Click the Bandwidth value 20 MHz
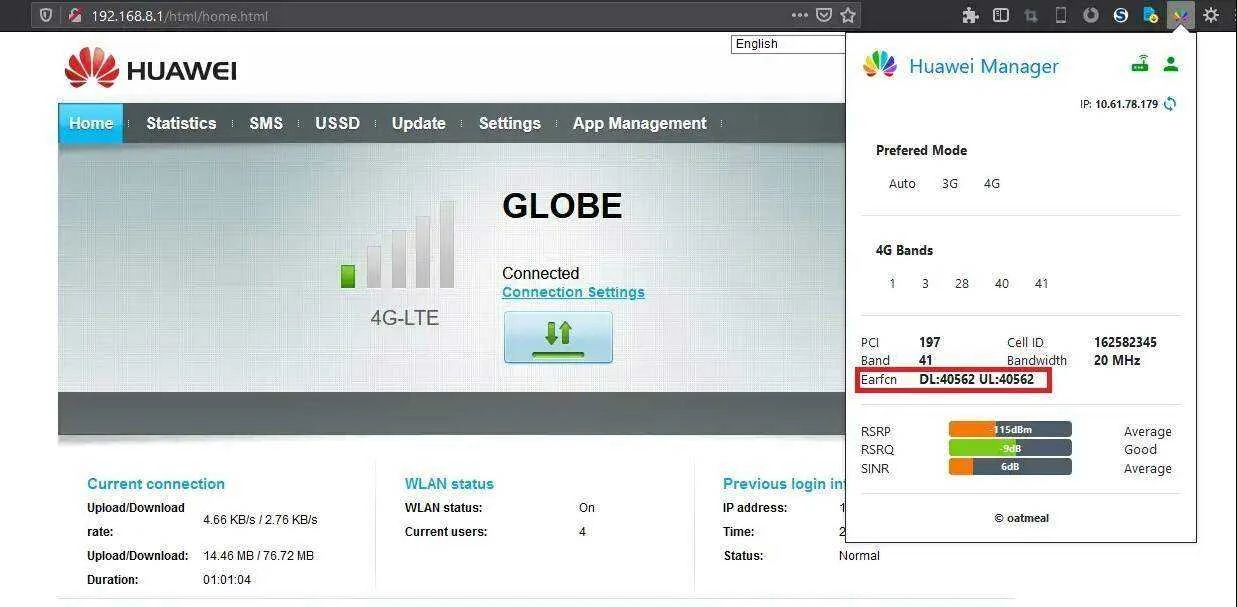 [x=1117, y=360]
